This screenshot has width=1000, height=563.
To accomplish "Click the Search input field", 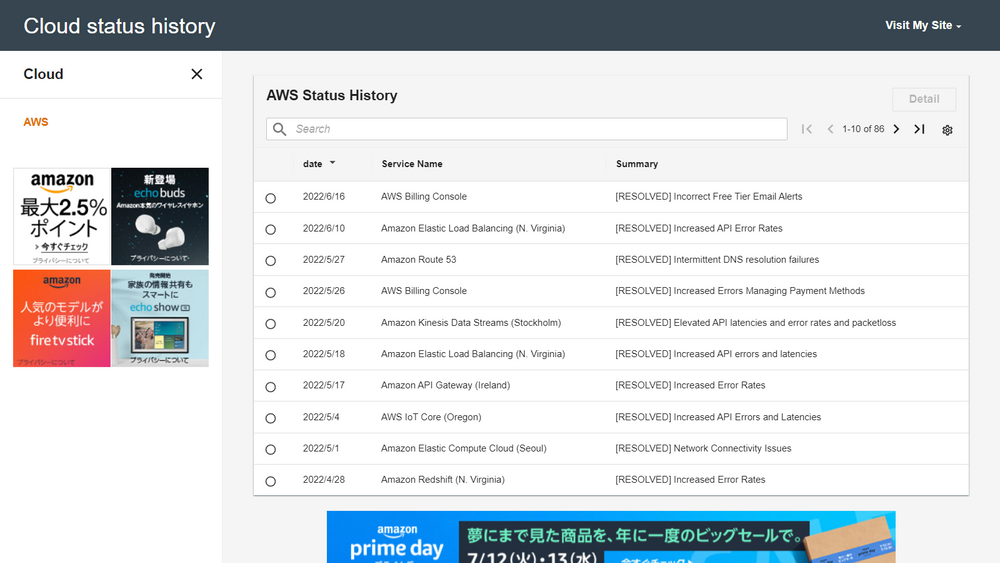I will pyautogui.click(x=535, y=129).
